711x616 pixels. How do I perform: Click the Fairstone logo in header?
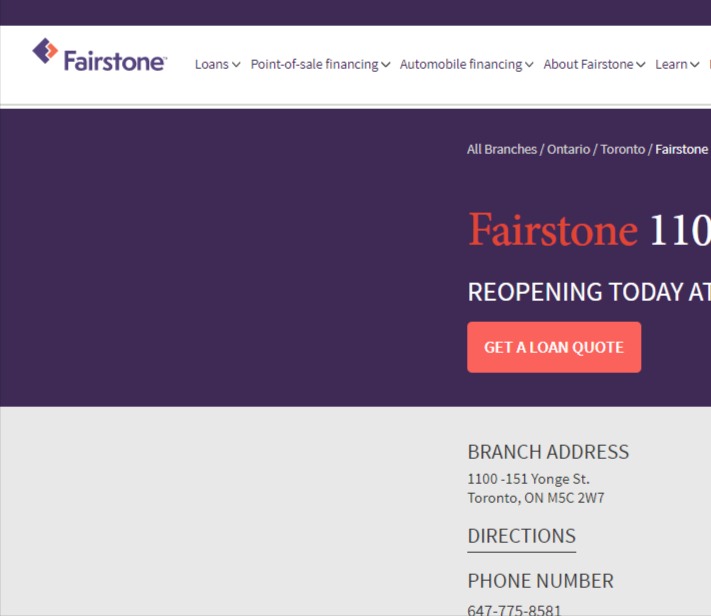(100, 56)
